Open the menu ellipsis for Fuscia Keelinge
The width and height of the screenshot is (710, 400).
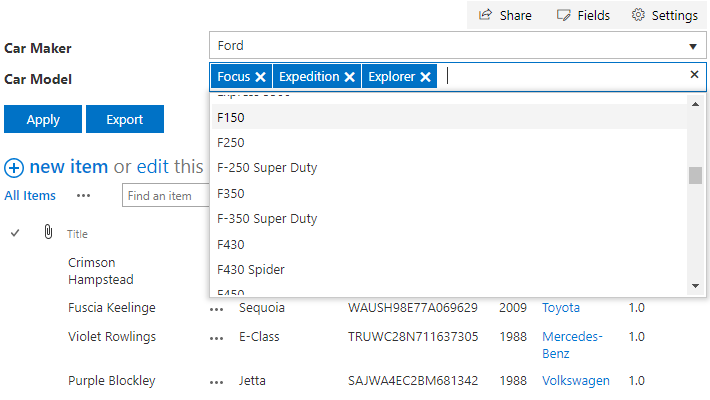click(x=216, y=310)
